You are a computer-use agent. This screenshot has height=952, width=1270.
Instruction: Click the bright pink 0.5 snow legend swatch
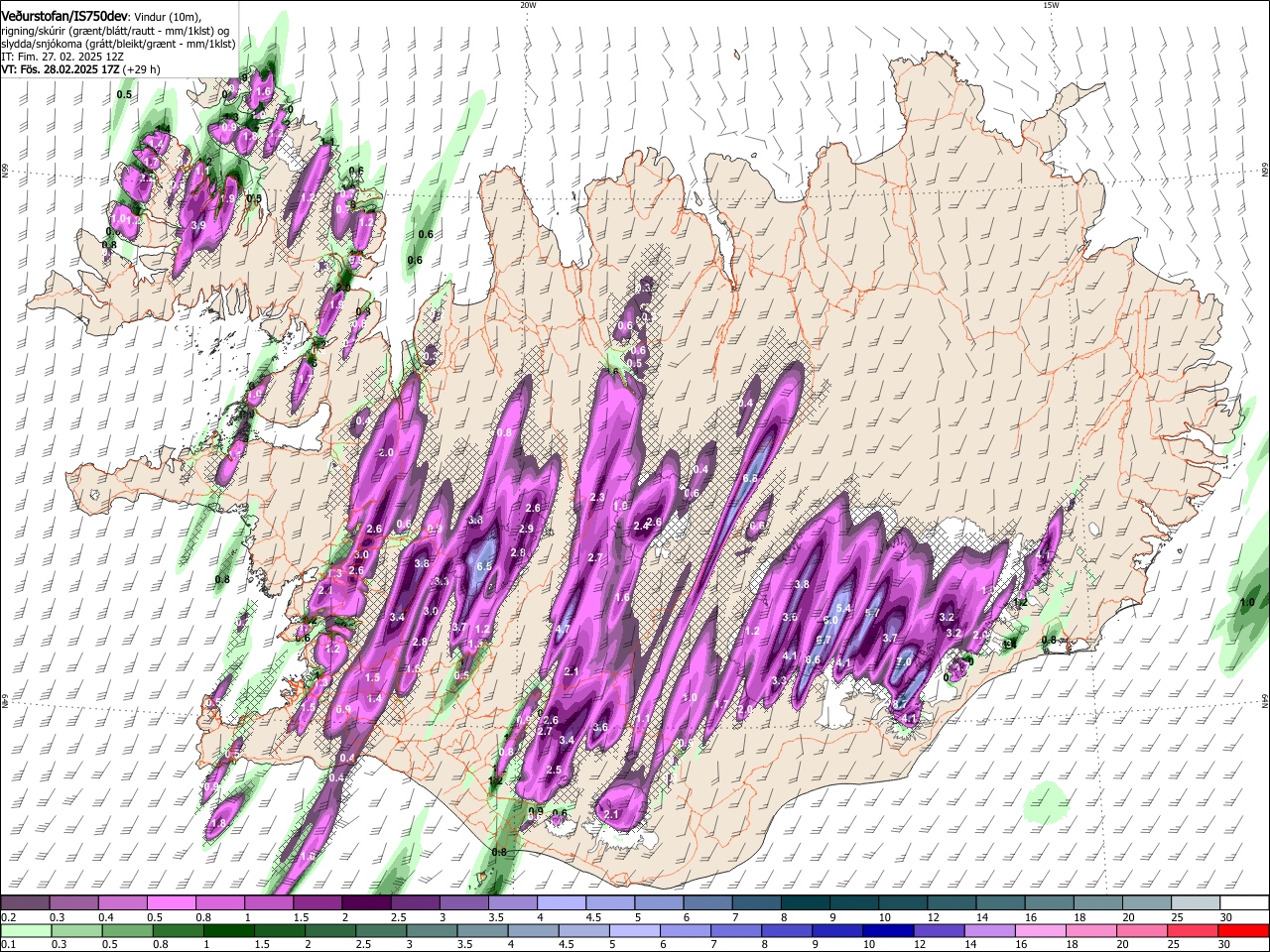(171, 902)
